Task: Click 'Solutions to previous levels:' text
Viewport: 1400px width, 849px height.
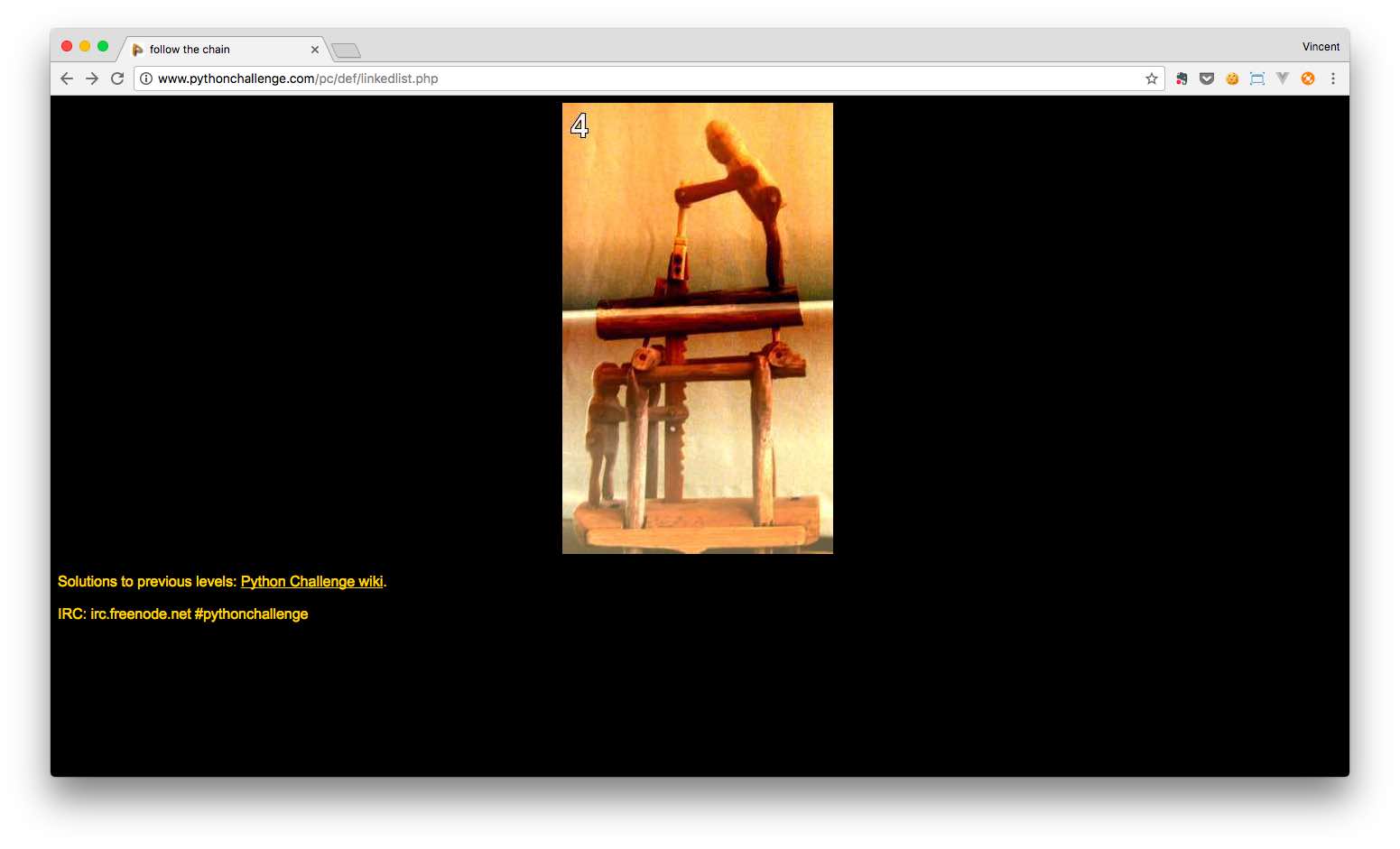Action: click(x=147, y=581)
